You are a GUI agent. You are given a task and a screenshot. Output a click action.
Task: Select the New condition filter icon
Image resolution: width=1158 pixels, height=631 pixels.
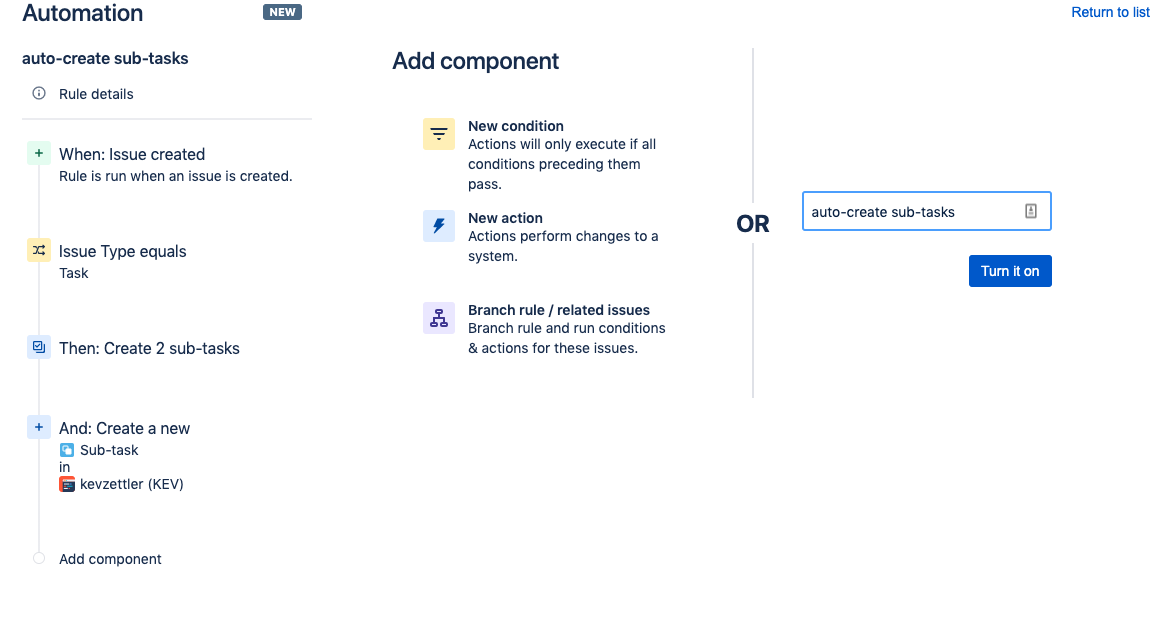[438, 133]
